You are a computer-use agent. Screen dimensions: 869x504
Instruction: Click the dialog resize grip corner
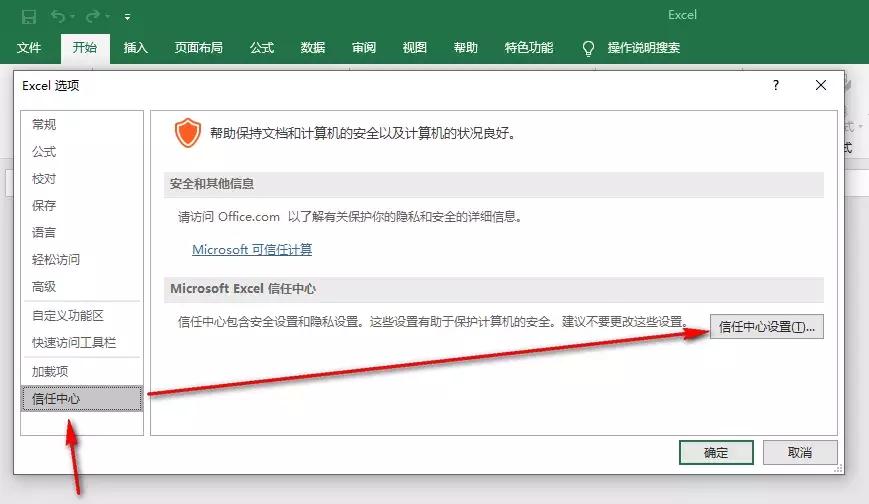coord(839,469)
